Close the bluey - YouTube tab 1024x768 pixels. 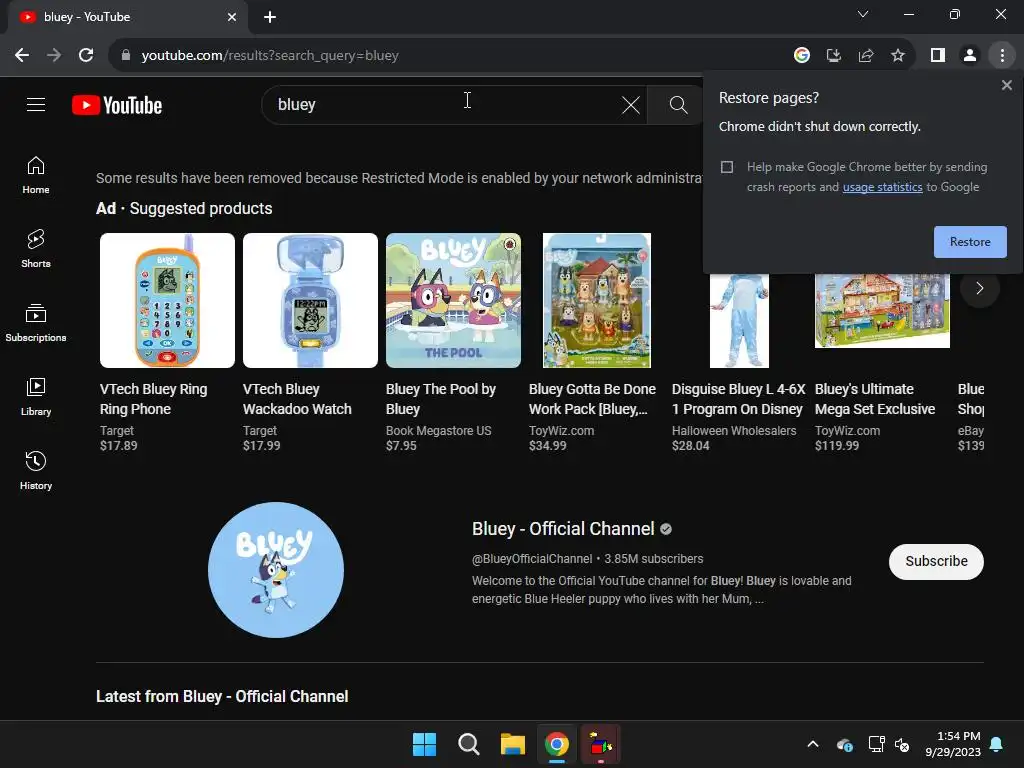point(232,17)
